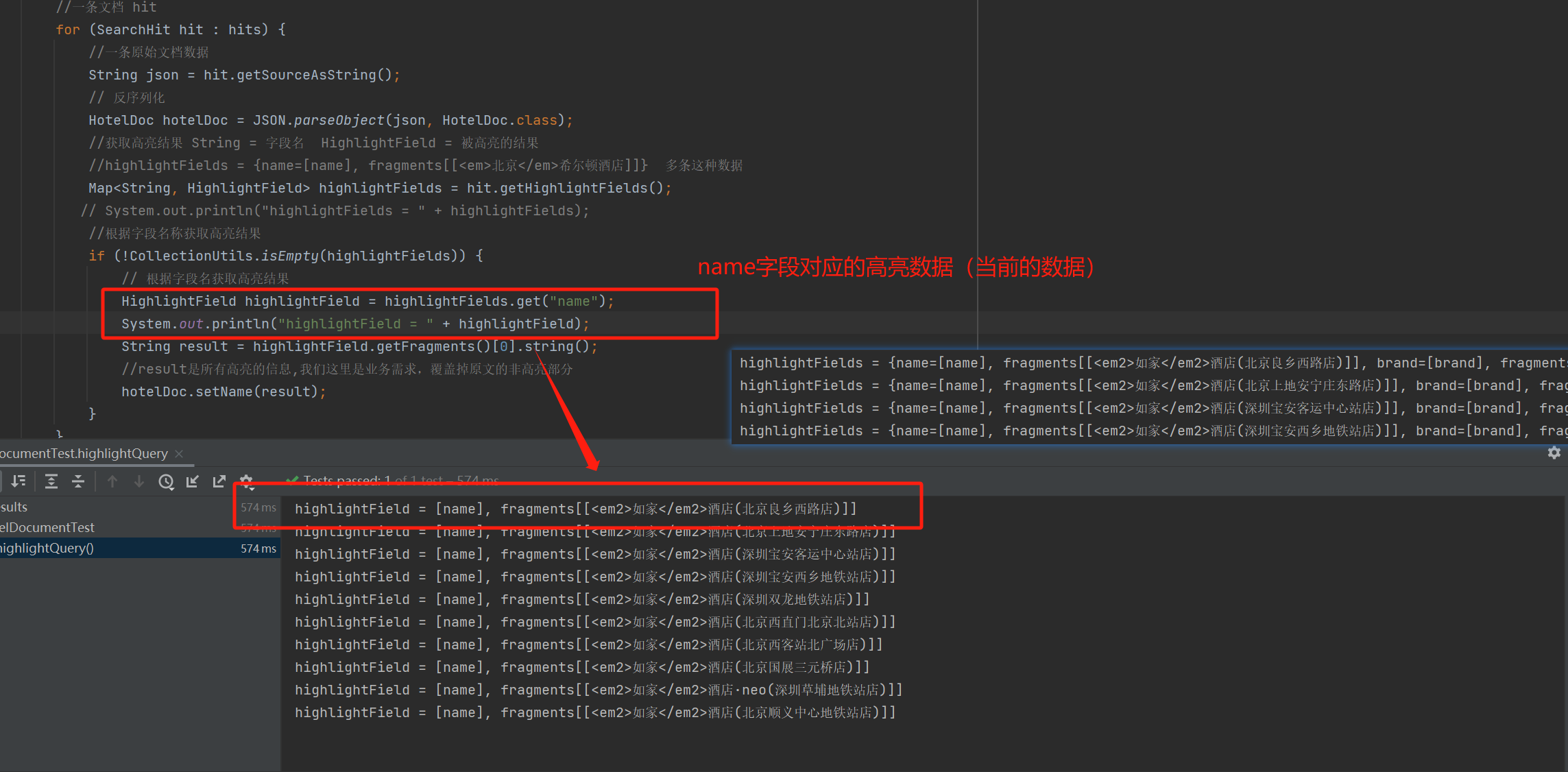Open test history clock icon

coord(166,481)
